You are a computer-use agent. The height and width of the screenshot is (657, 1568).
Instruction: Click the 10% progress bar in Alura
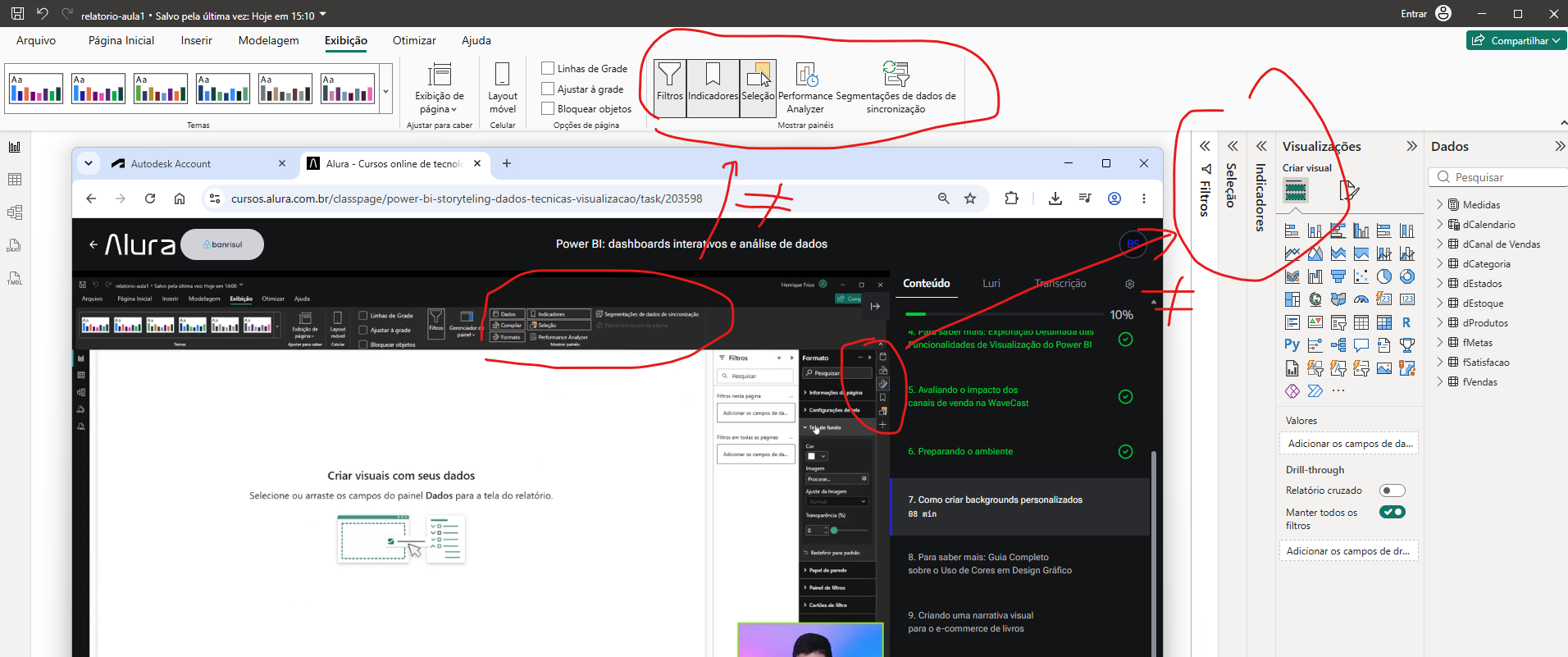pos(1004,314)
